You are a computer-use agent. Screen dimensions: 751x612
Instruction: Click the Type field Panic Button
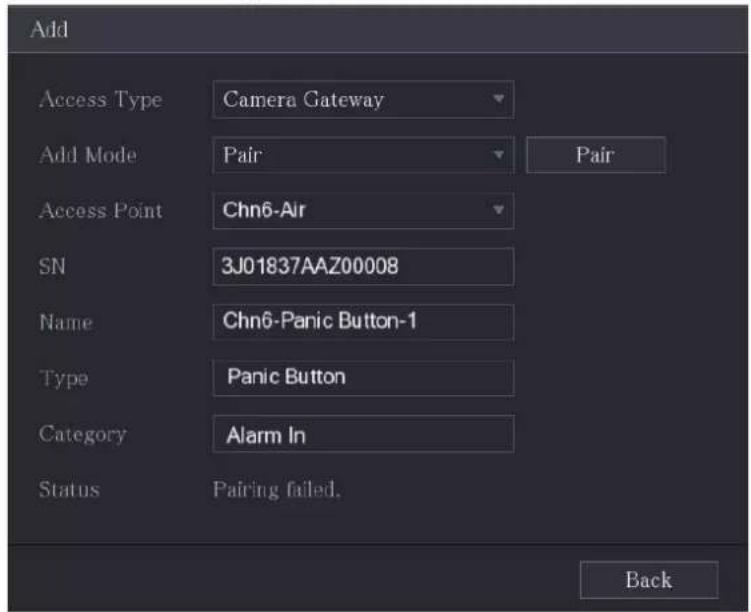363,378
